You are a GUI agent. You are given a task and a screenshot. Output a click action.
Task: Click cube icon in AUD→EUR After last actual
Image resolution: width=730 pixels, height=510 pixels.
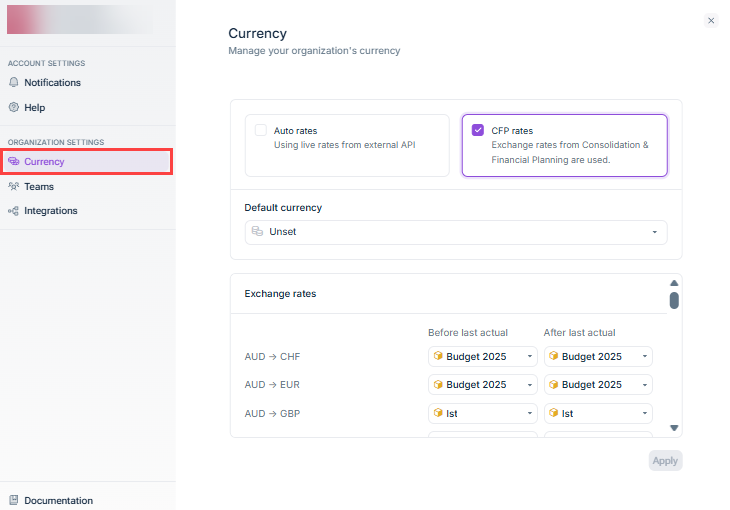tap(553, 384)
